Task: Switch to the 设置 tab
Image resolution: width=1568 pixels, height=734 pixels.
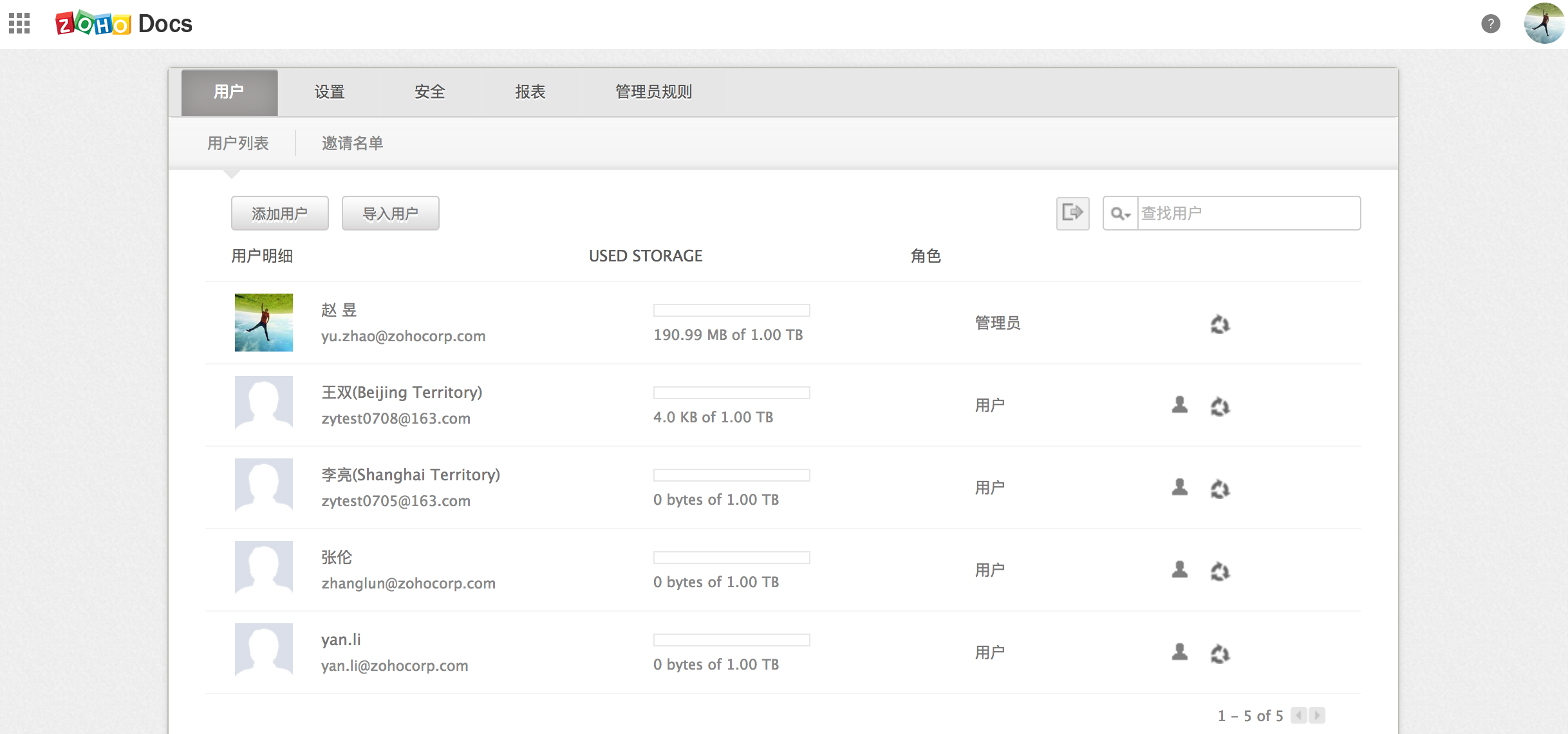Action: point(330,92)
